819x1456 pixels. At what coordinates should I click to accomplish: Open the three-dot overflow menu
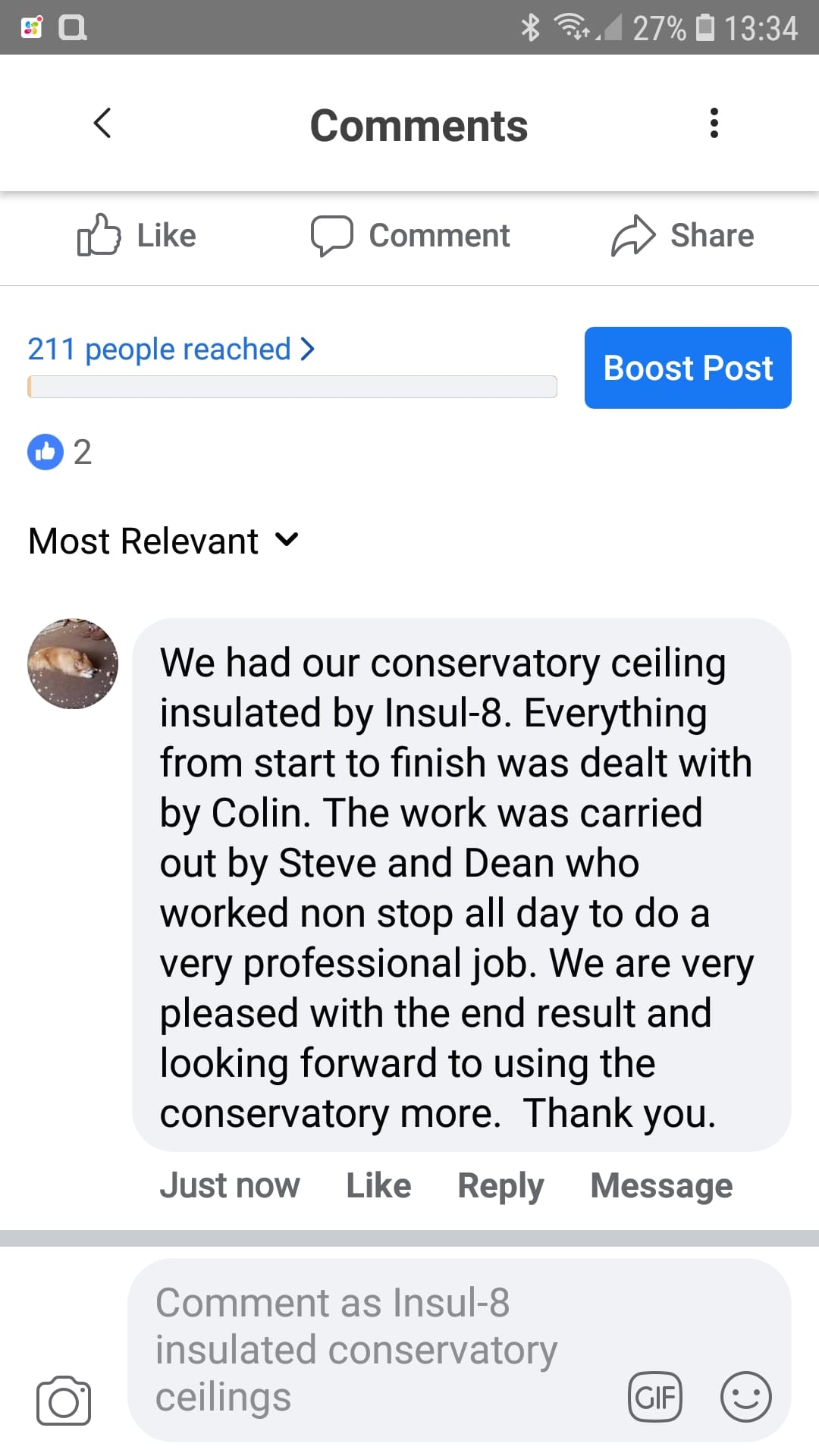(x=714, y=124)
